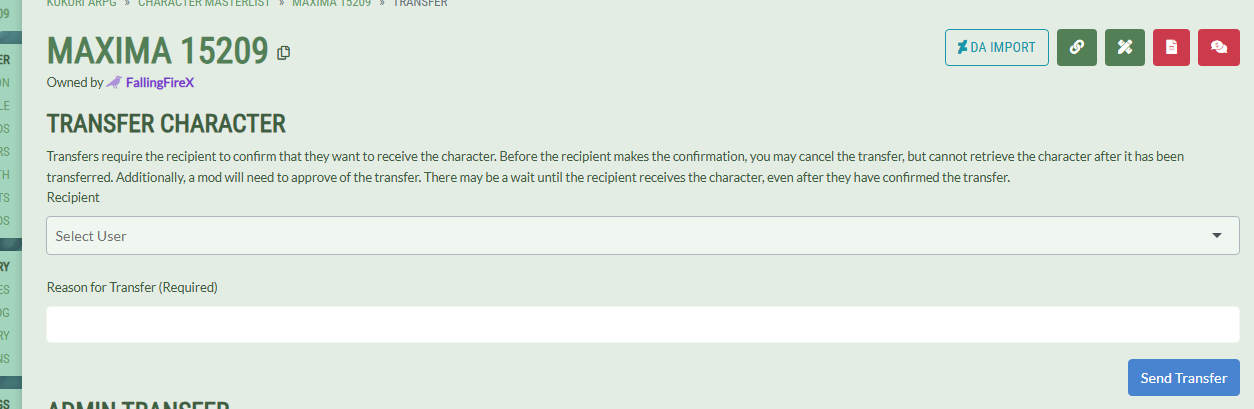Click the red currency chat bubbles button
The height and width of the screenshot is (409, 1254).
[1218, 47]
